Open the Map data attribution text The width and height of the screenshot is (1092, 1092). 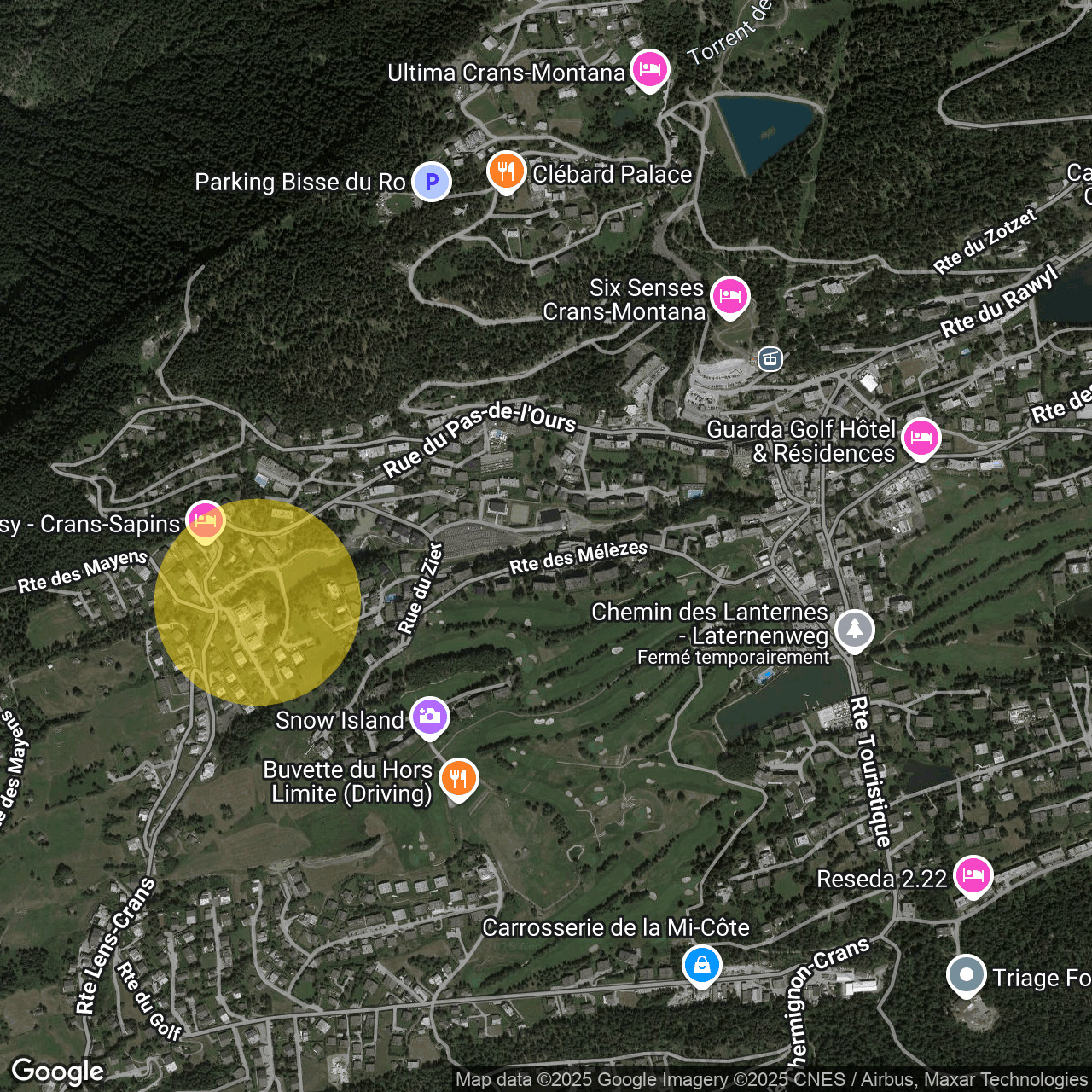click(770, 1080)
